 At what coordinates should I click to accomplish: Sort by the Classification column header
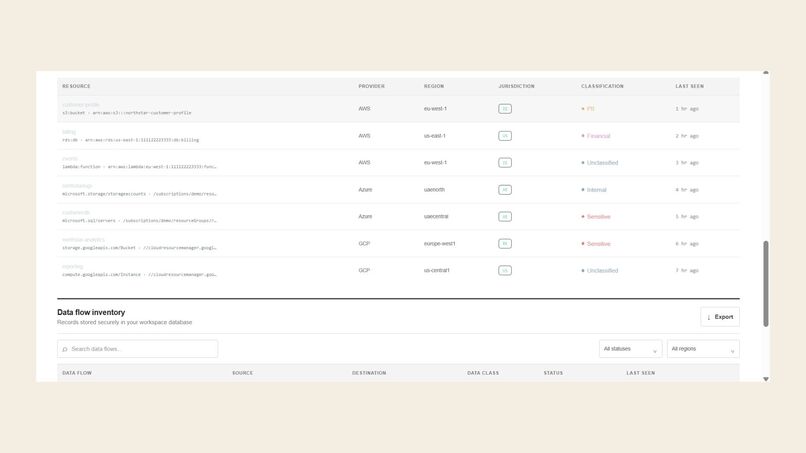pos(602,86)
